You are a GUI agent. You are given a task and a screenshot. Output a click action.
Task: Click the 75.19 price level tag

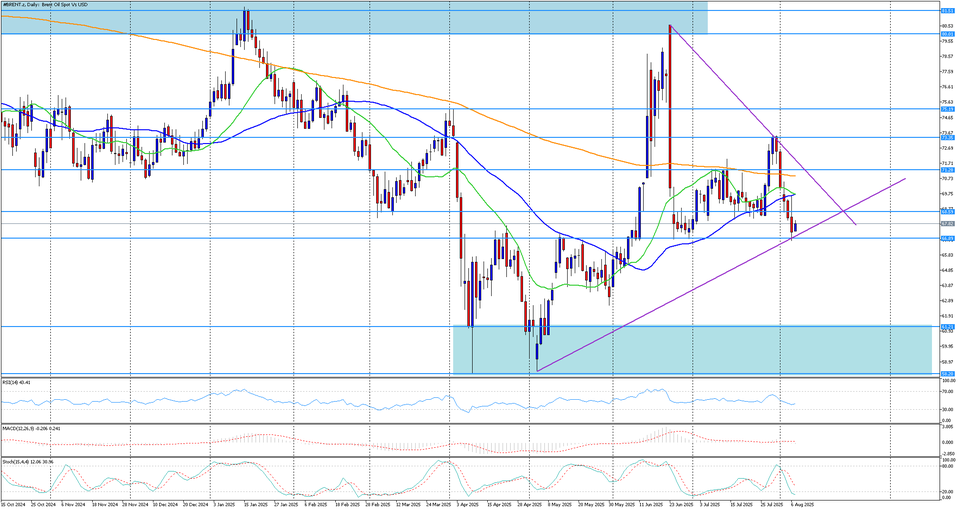pyautogui.click(x=946, y=109)
